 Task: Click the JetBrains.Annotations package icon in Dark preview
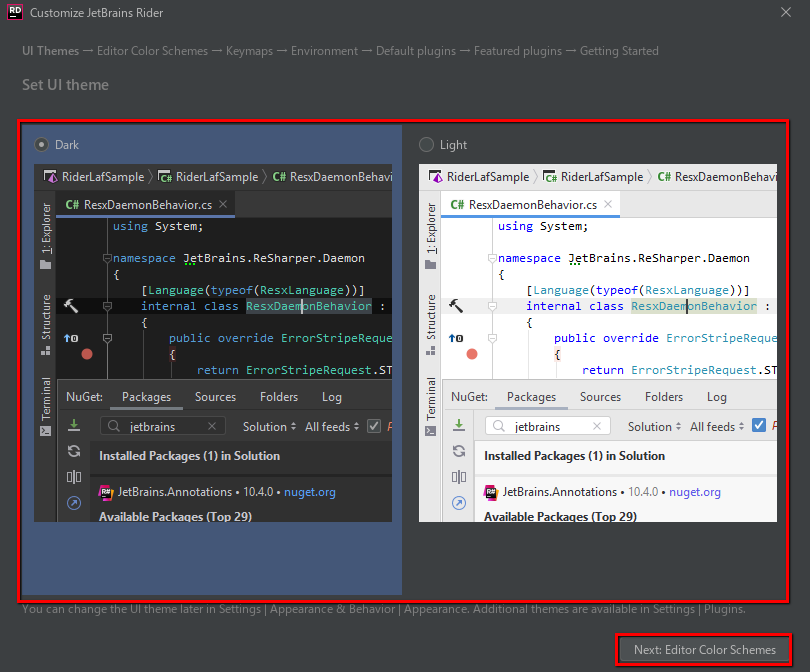[x=106, y=492]
